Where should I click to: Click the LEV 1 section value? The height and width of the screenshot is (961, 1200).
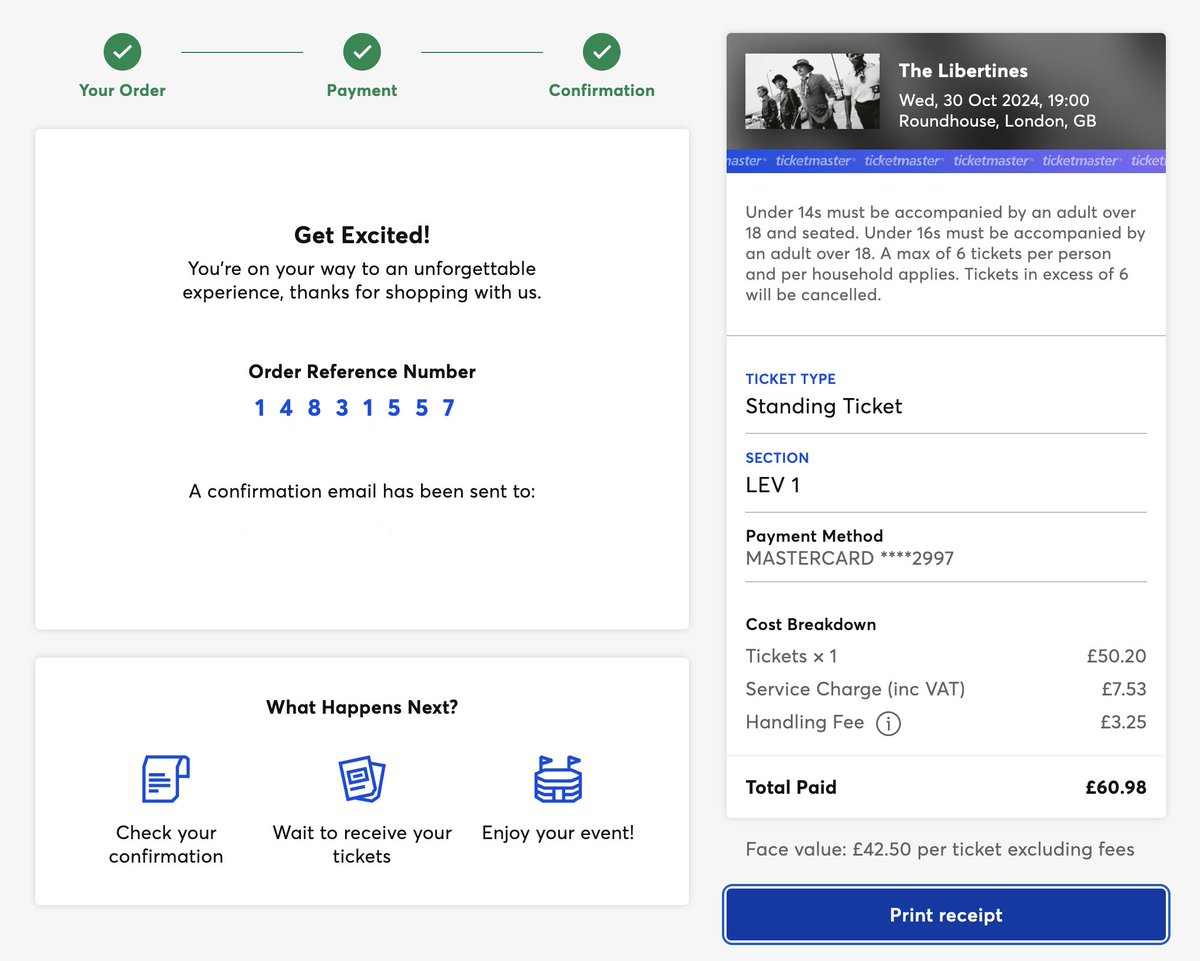773,485
